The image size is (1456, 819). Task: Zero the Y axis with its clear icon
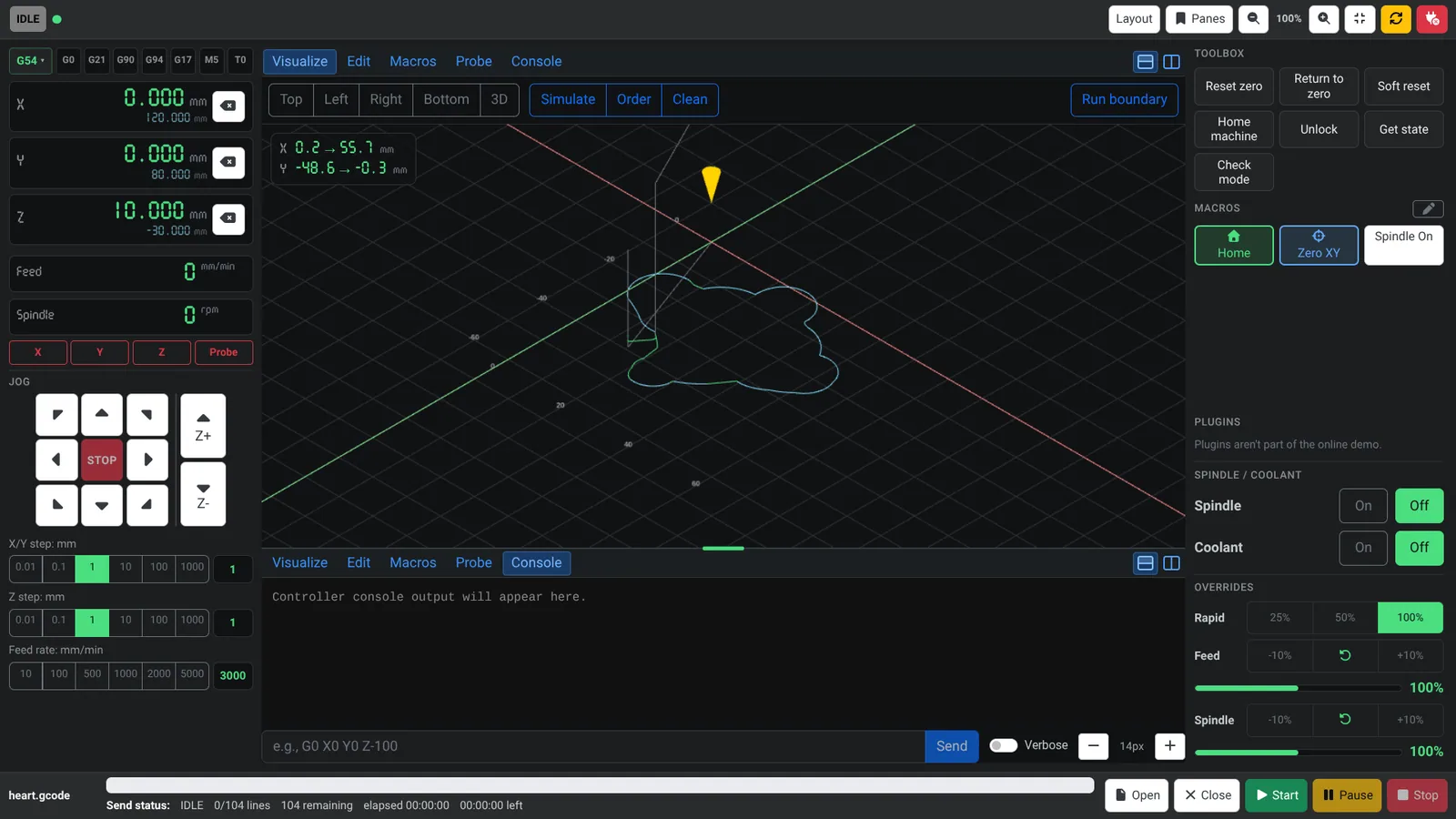[x=228, y=162]
